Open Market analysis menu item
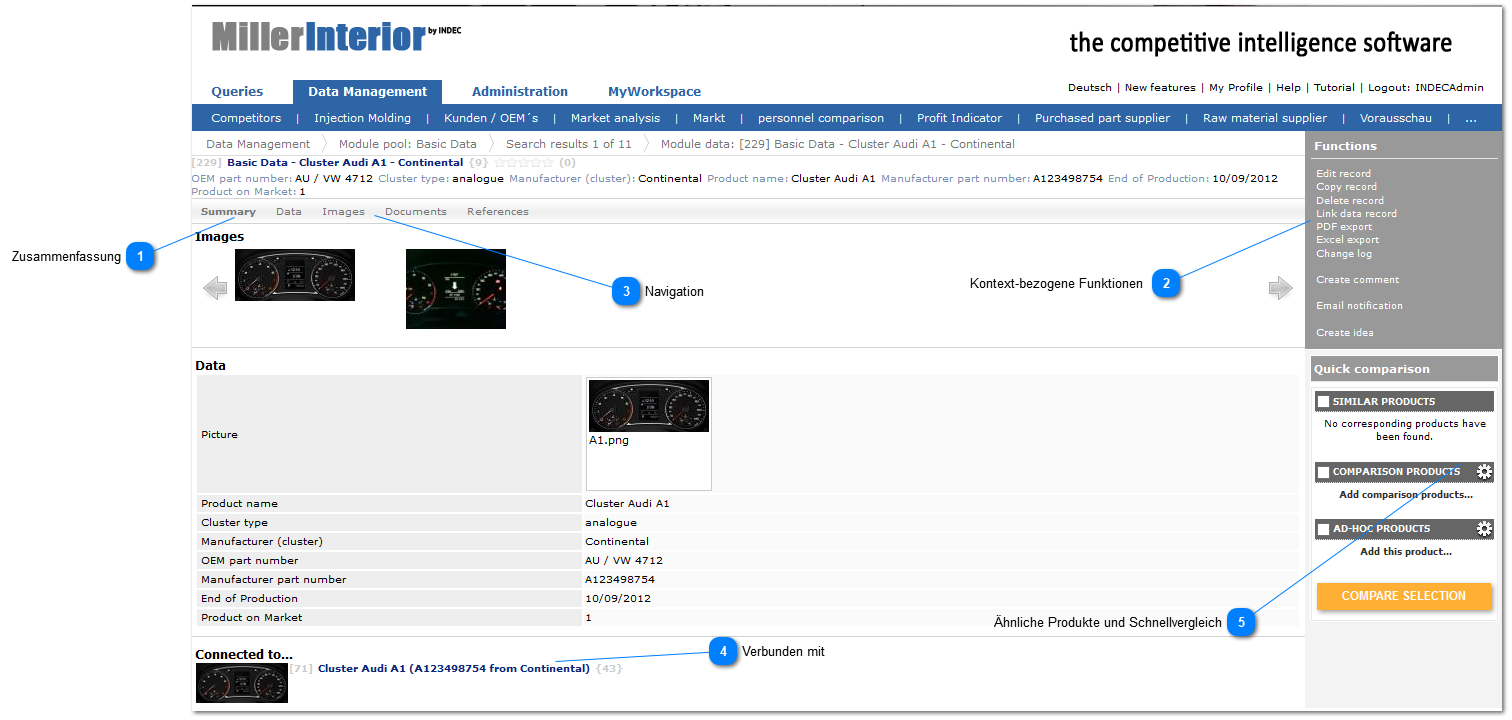Screen dimensions: 1512x720 pyautogui.click(x=615, y=118)
